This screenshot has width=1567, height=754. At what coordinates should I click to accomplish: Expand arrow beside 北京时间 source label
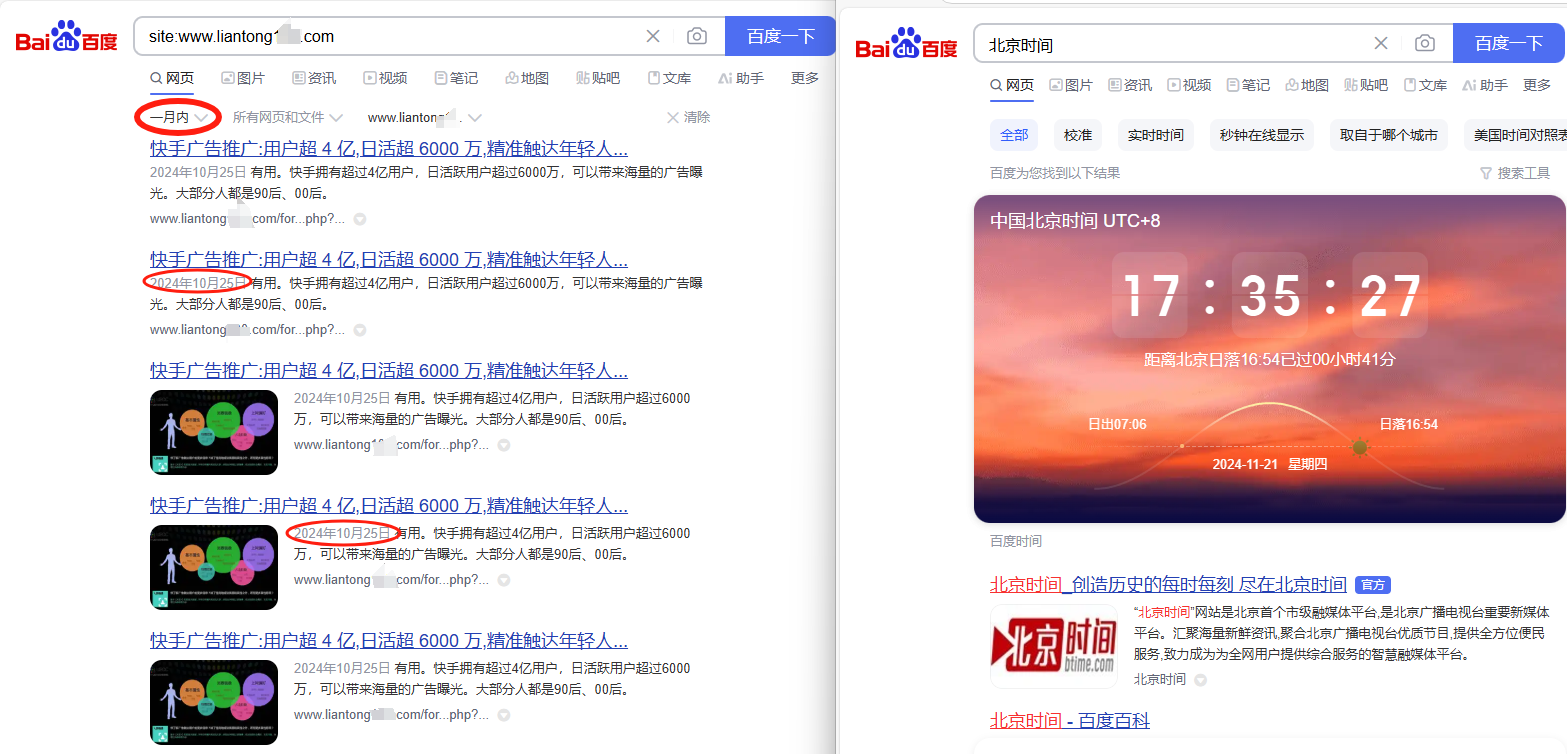1200,680
